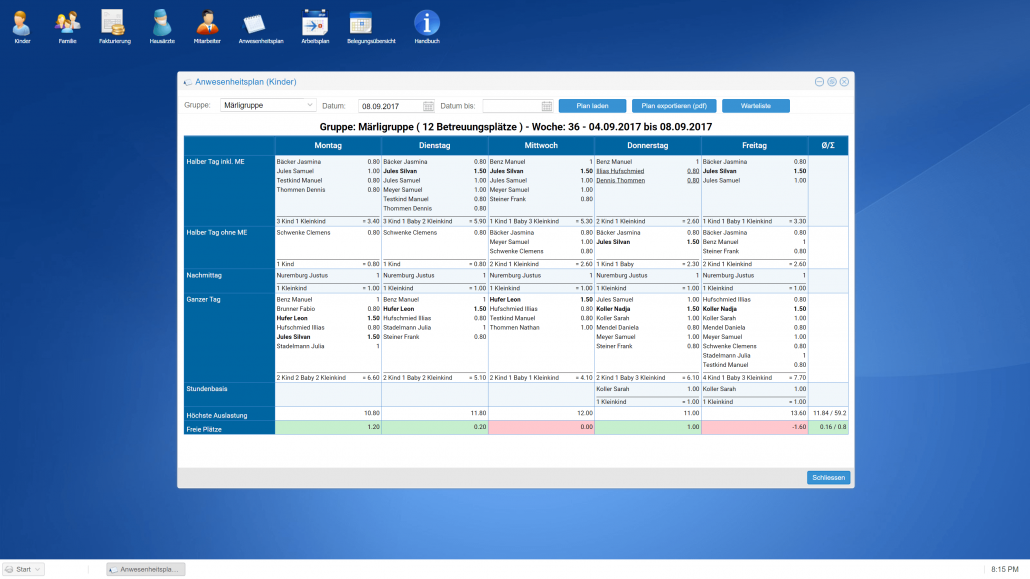Click the Ø/Σ column header

pyautogui.click(x=828, y=145)
